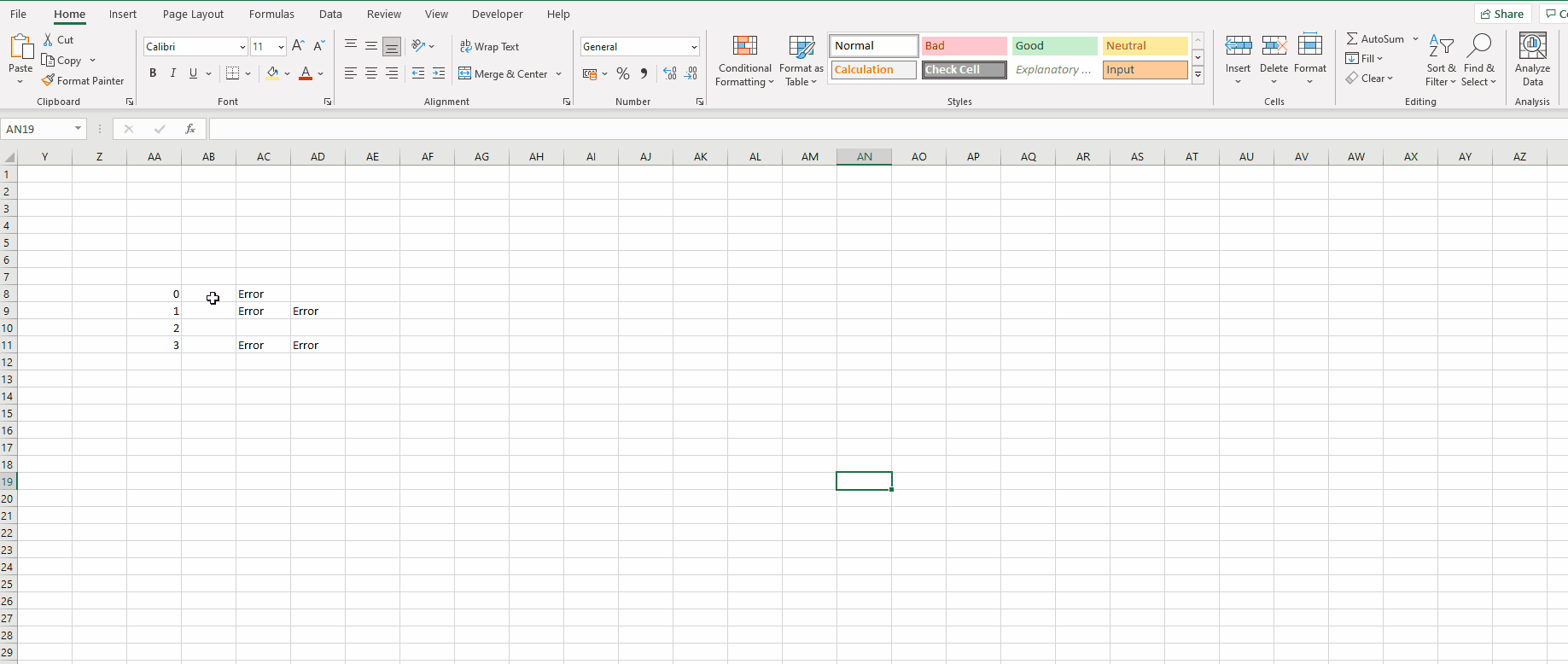Viewport: 1568px width, 664px height.
Task: Open the font size dropdown
Action: (281, 47)
